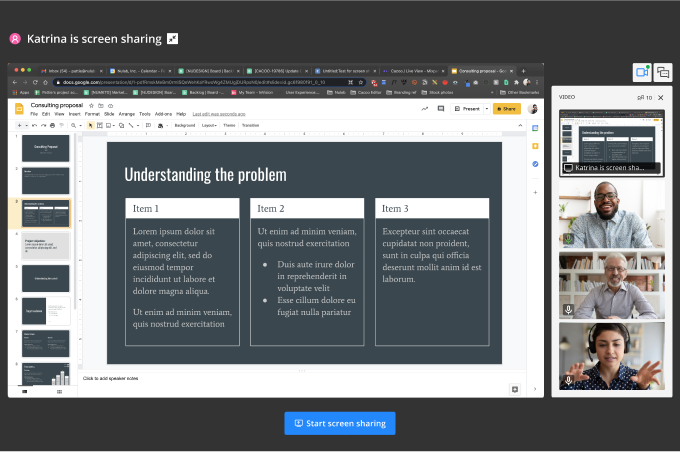680x452 pixels.
Task: Close the Video side panel
Action: [x=661, y=98]
